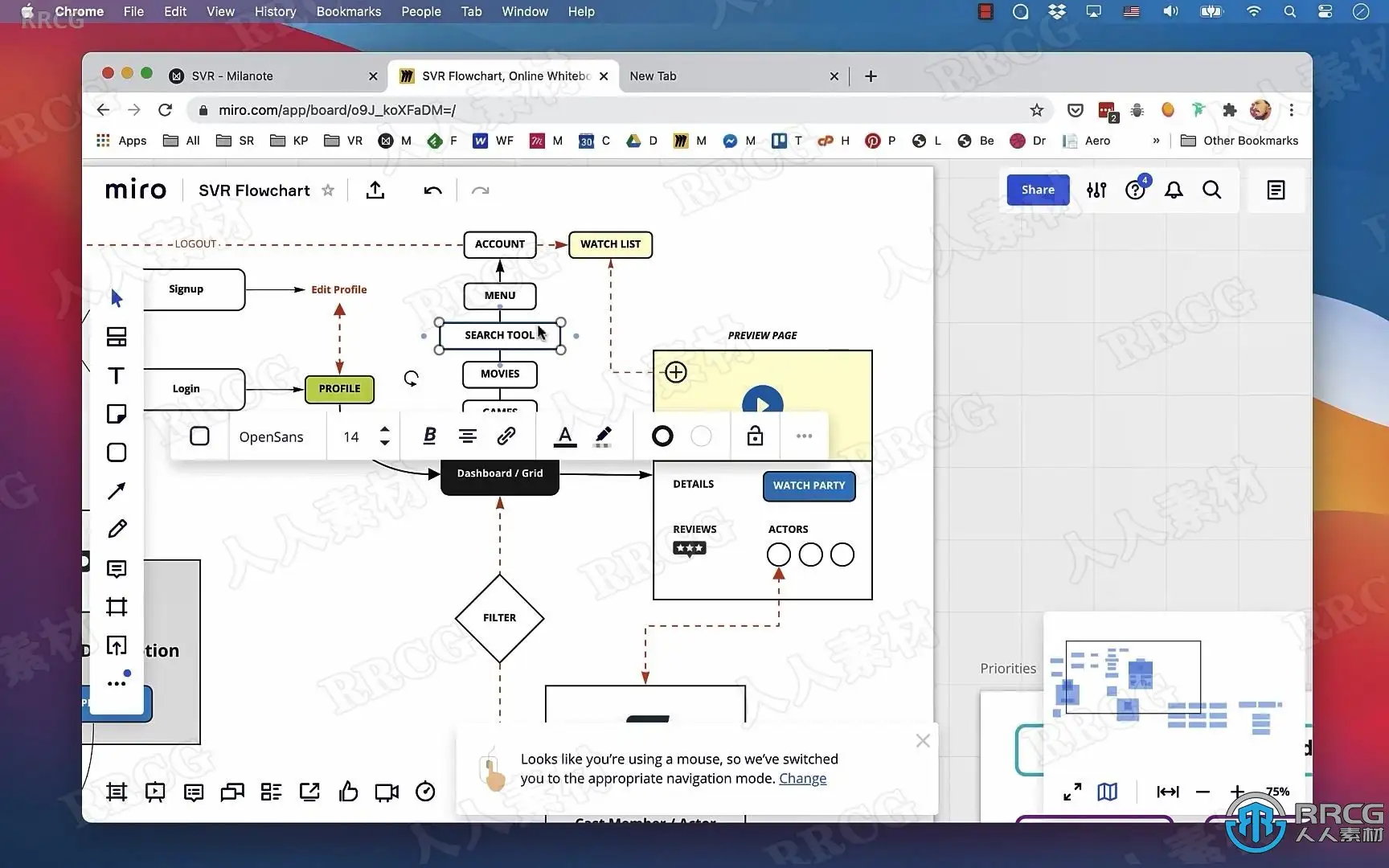Bookmark this page with star icon
The image size is (1389, 868).
[x=1036, y=110]
